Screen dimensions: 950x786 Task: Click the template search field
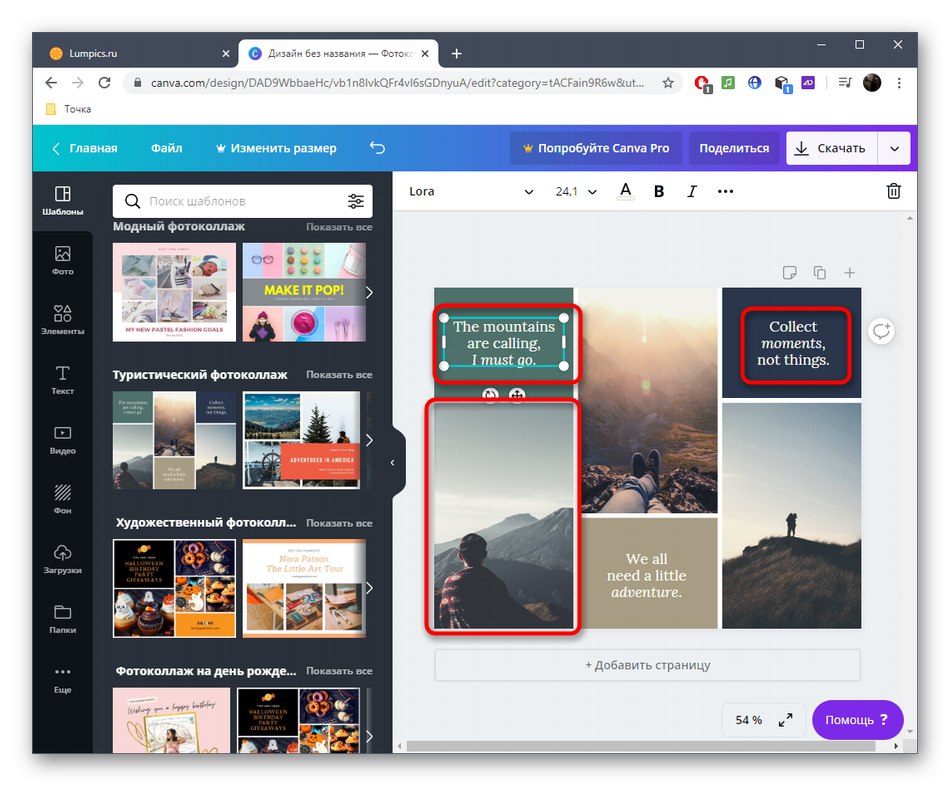click(242, 201)
